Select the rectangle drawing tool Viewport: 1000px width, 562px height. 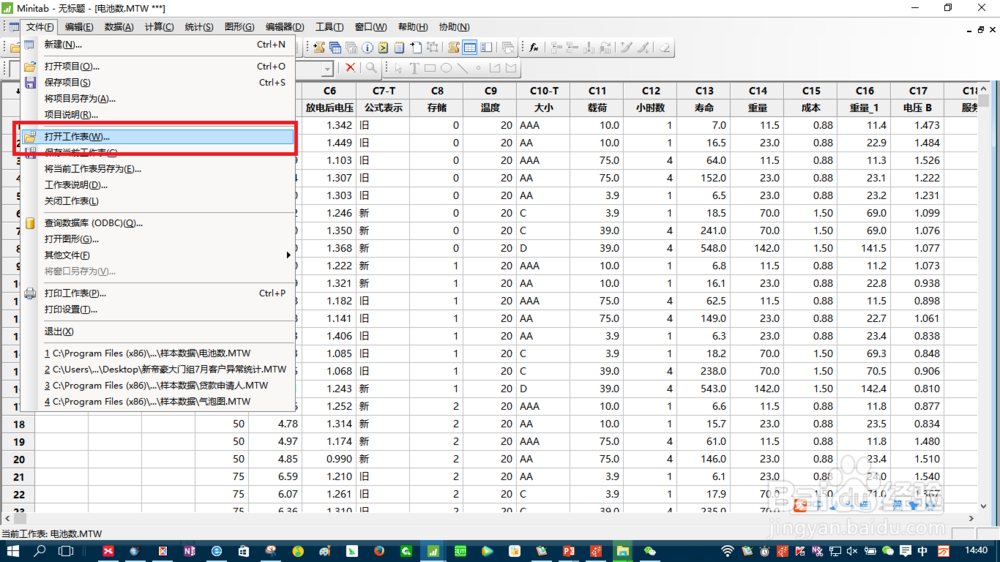click(x=430, y=68)
